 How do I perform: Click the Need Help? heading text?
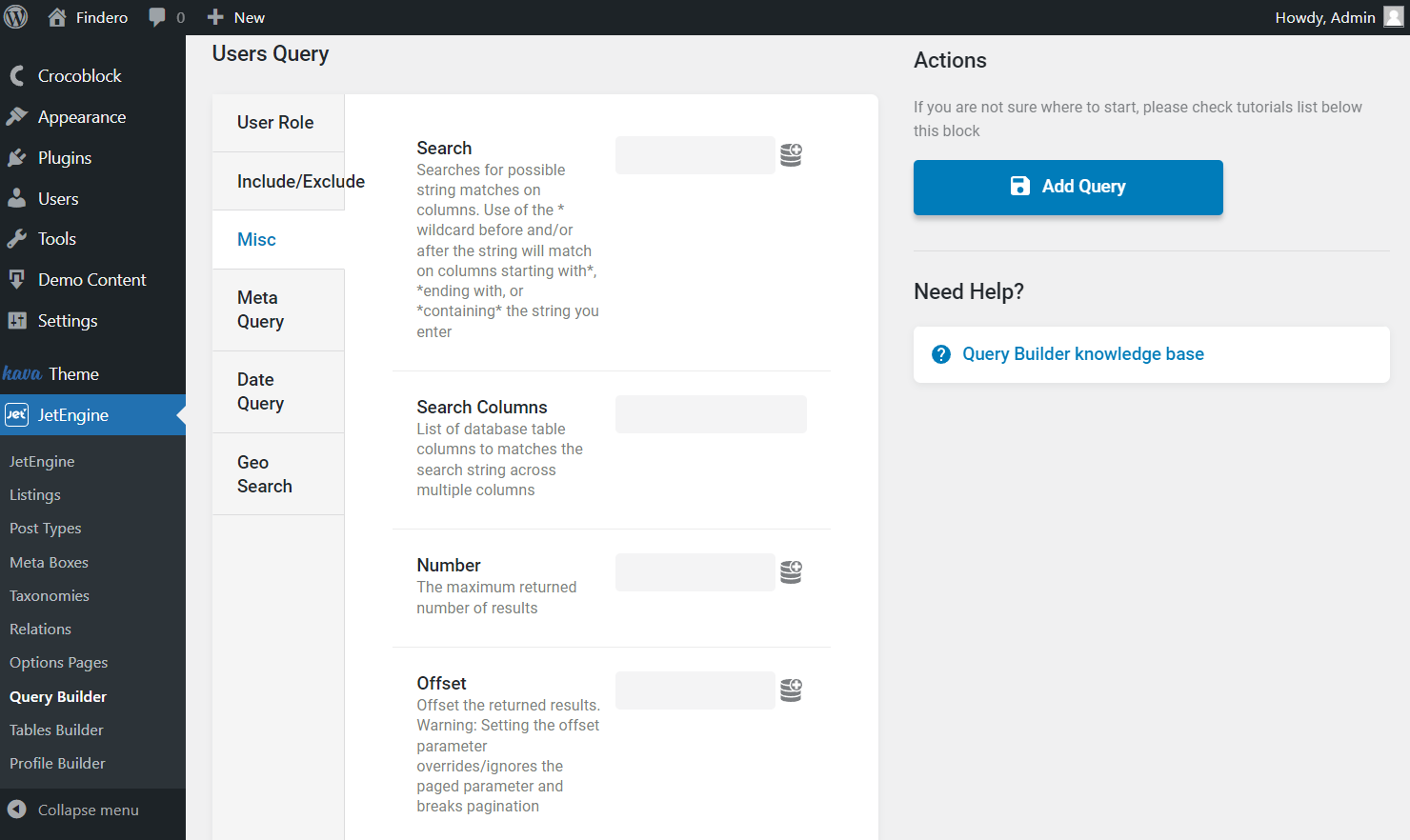969,291
